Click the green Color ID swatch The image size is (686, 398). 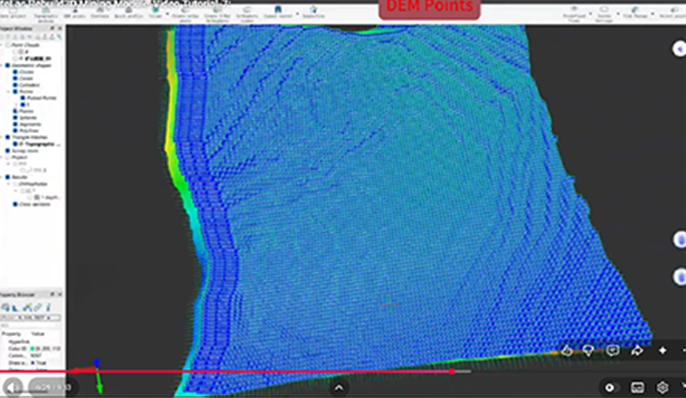coord(32,349)
